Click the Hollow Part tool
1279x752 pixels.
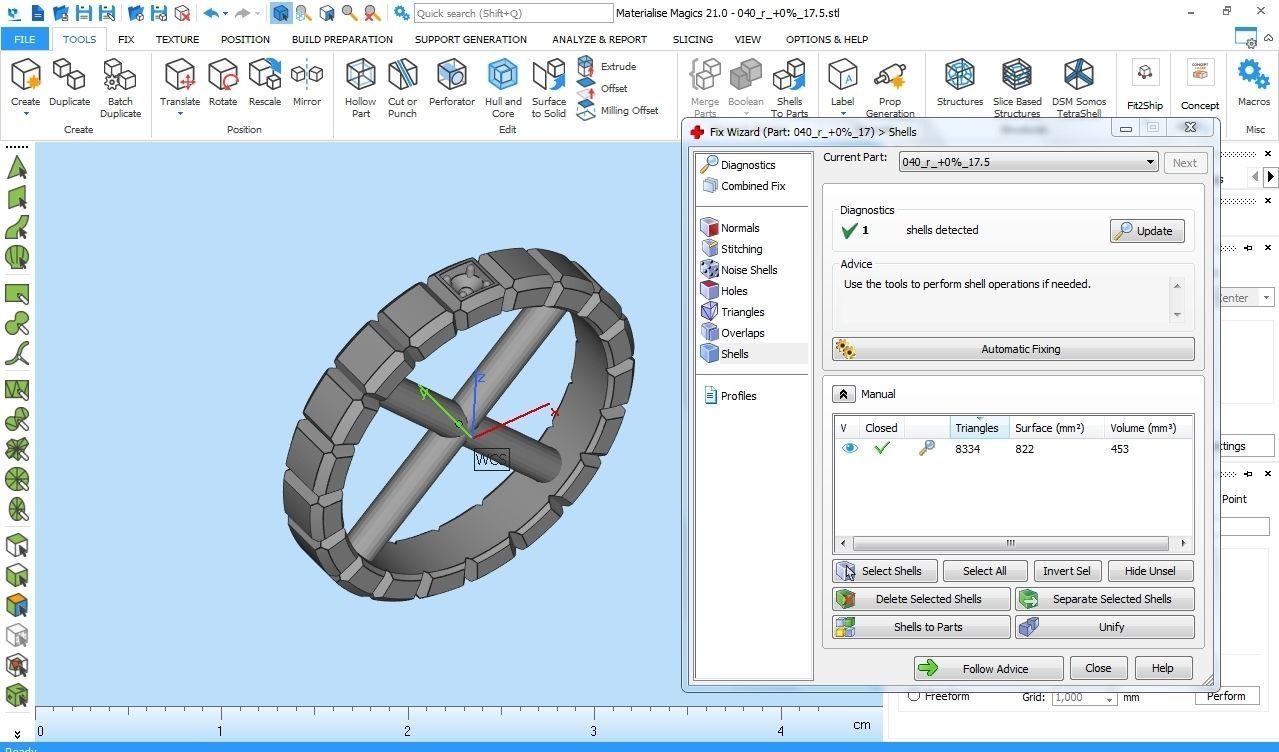[x=360, y=88]
